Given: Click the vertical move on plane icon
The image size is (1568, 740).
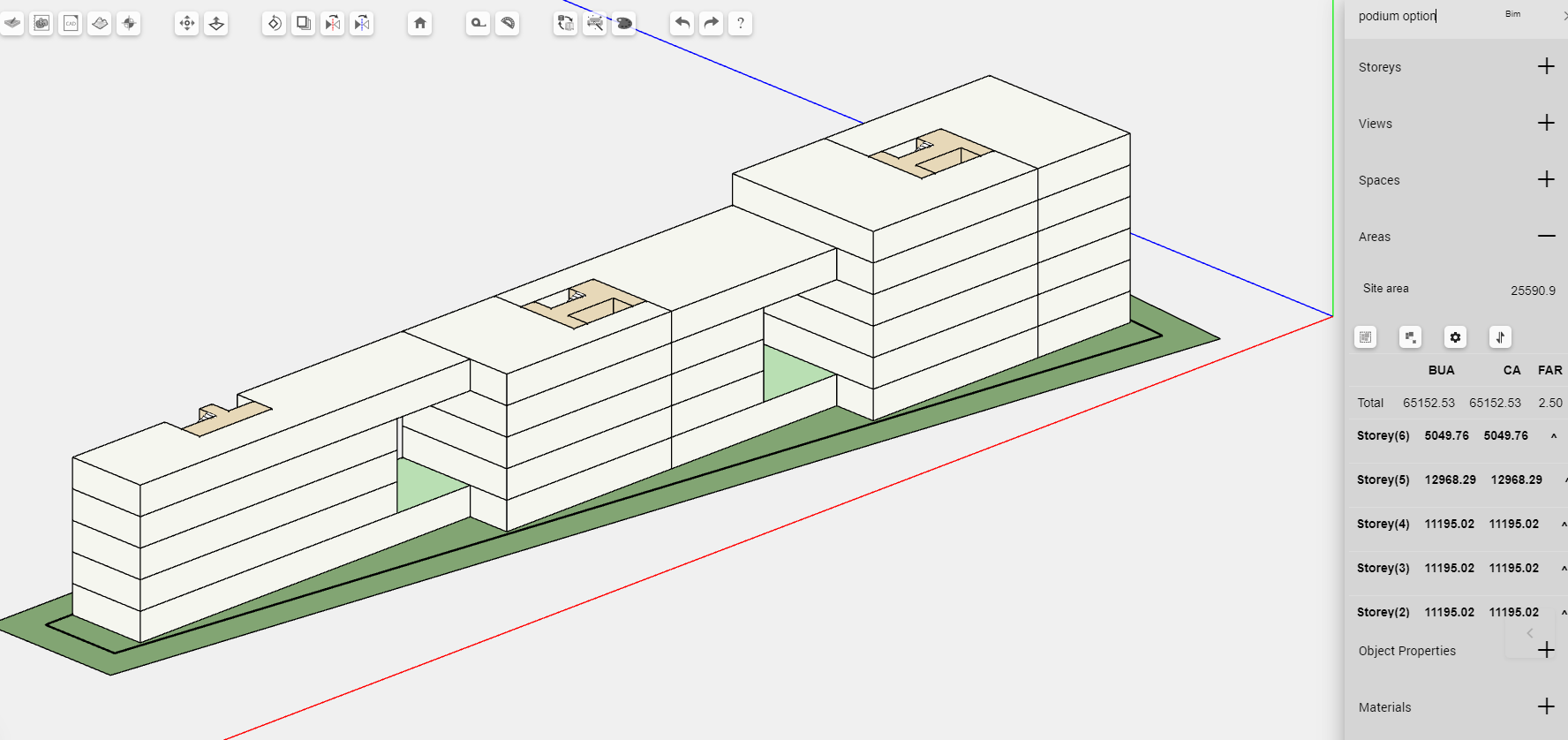Looking at the screenshot, I should point(216,23).
